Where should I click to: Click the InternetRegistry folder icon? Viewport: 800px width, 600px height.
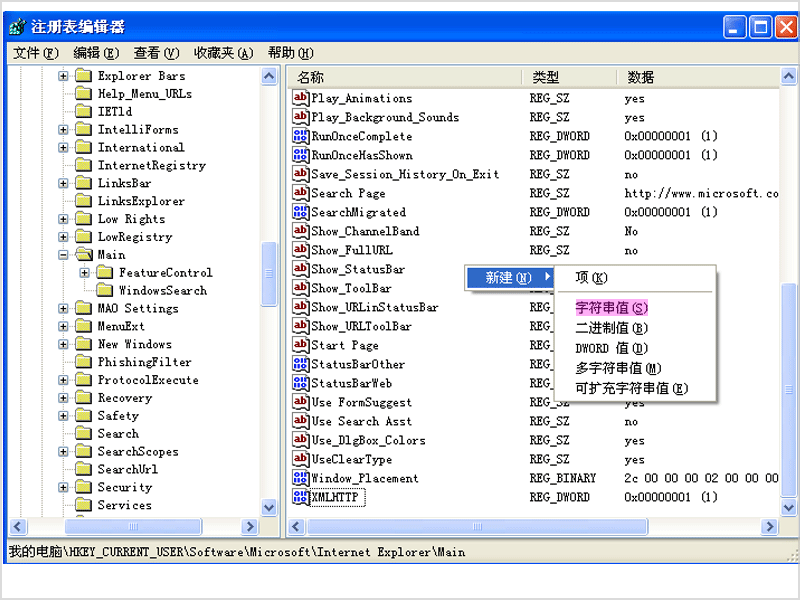tap(83, 165)
